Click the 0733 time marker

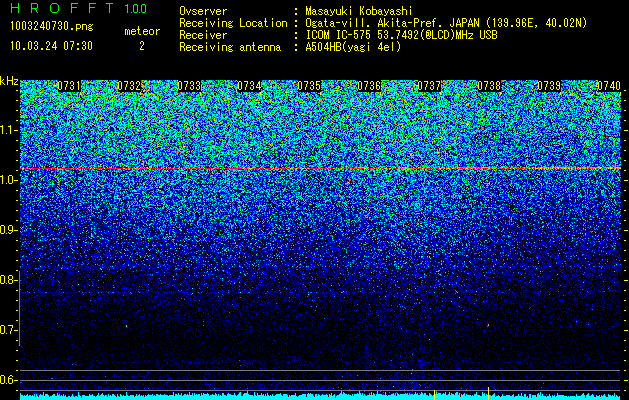coord(189,86)
